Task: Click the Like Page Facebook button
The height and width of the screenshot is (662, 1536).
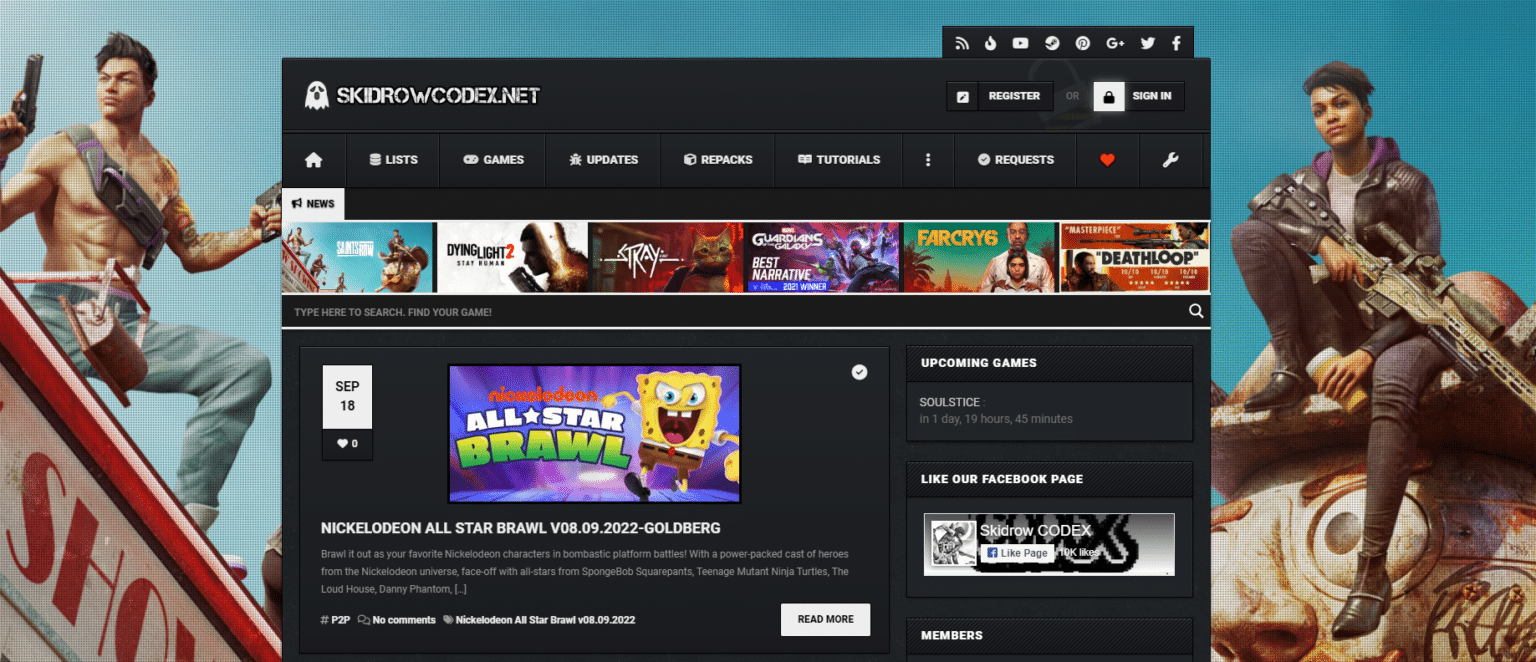Action: pos(1016,552)
